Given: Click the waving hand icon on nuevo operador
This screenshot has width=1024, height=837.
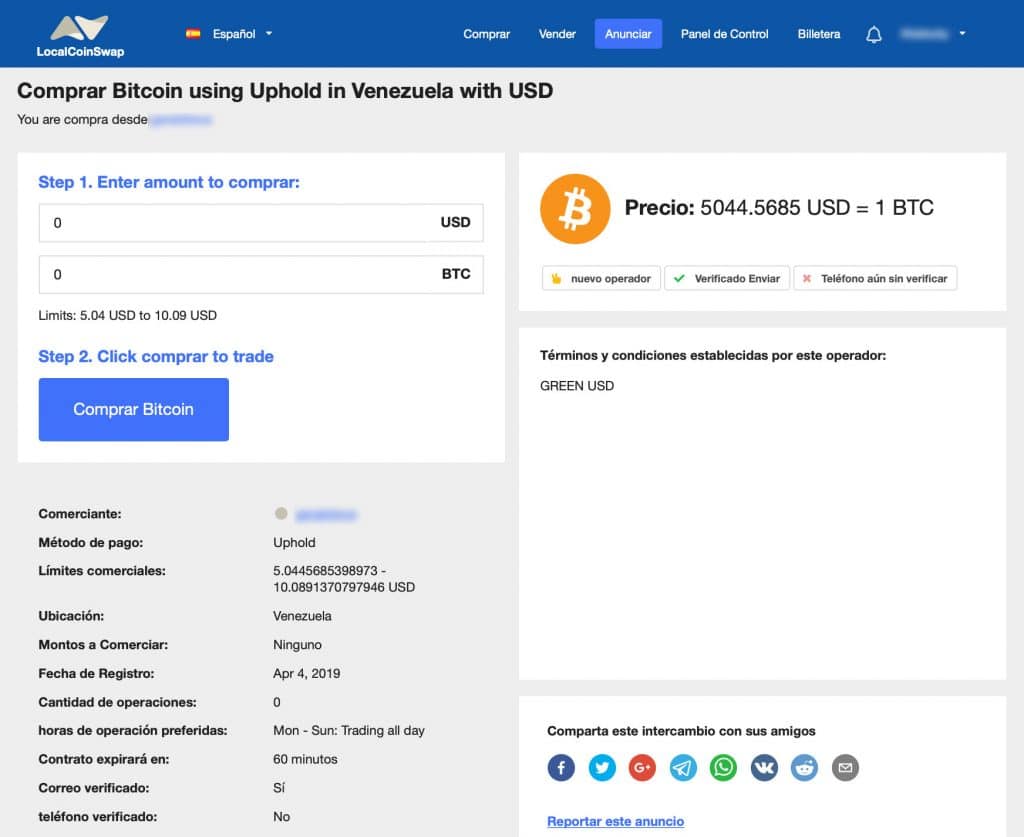Looking at the screenshot, I should click(556, 278).
